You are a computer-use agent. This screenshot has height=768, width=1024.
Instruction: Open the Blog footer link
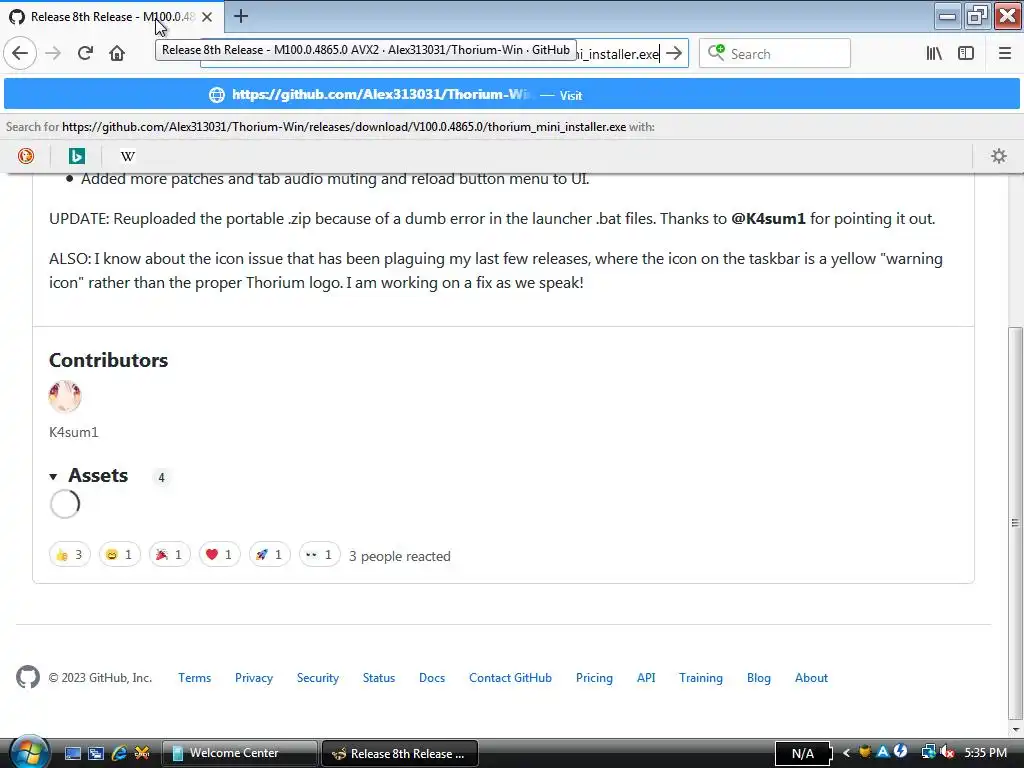[759, 678]
